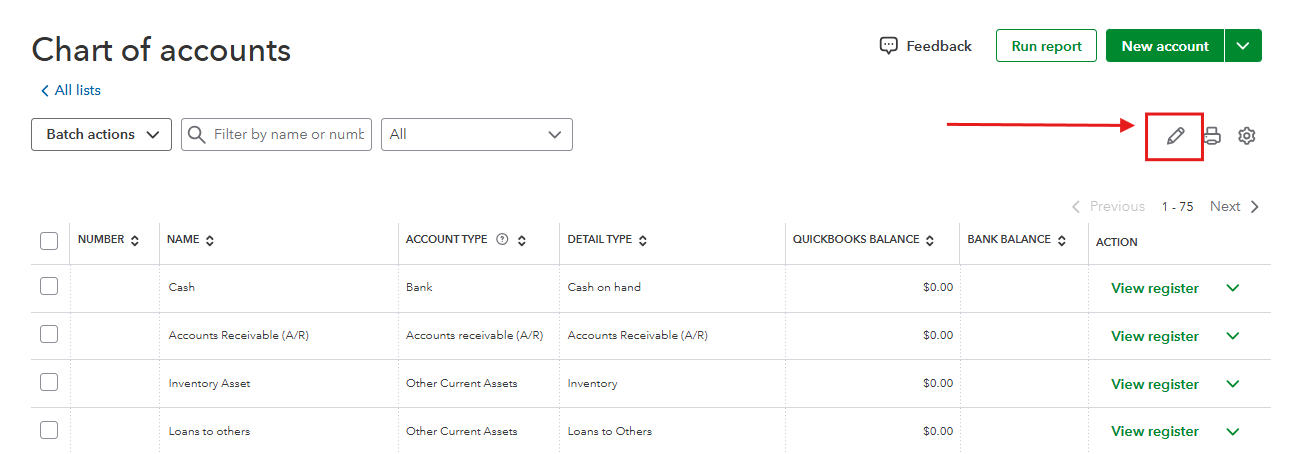Image resolution: width=1296 pixels, height=454 pixels.
Task: Expand action menu for Cash row
Action: point(1233,288)
